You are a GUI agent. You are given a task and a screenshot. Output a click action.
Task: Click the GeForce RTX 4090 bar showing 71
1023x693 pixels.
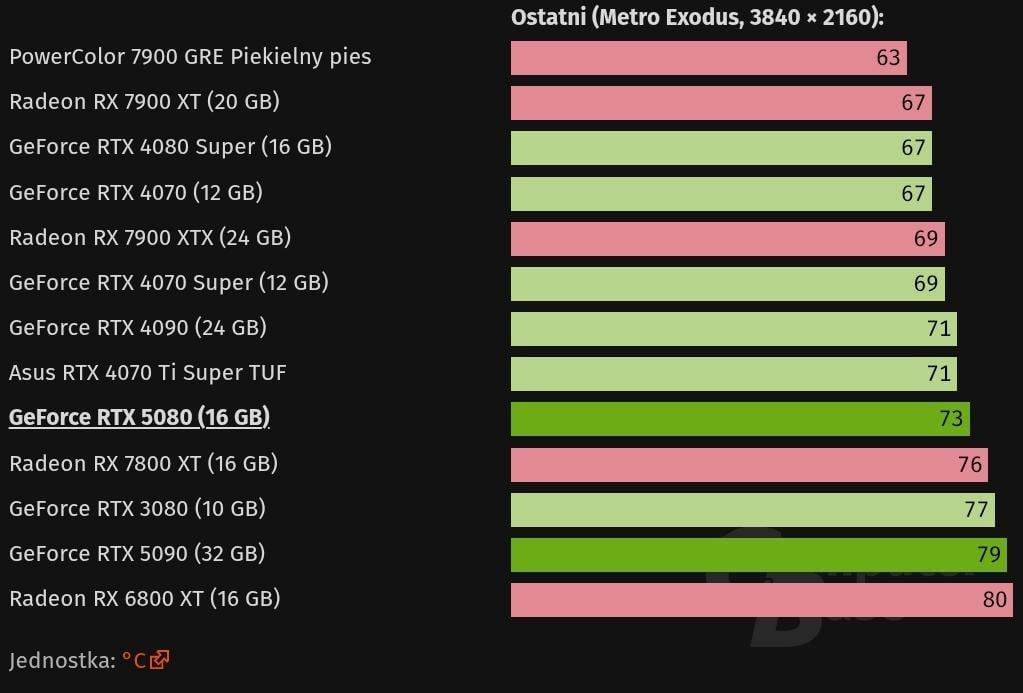pyautogui.click(x=733, y=328)
